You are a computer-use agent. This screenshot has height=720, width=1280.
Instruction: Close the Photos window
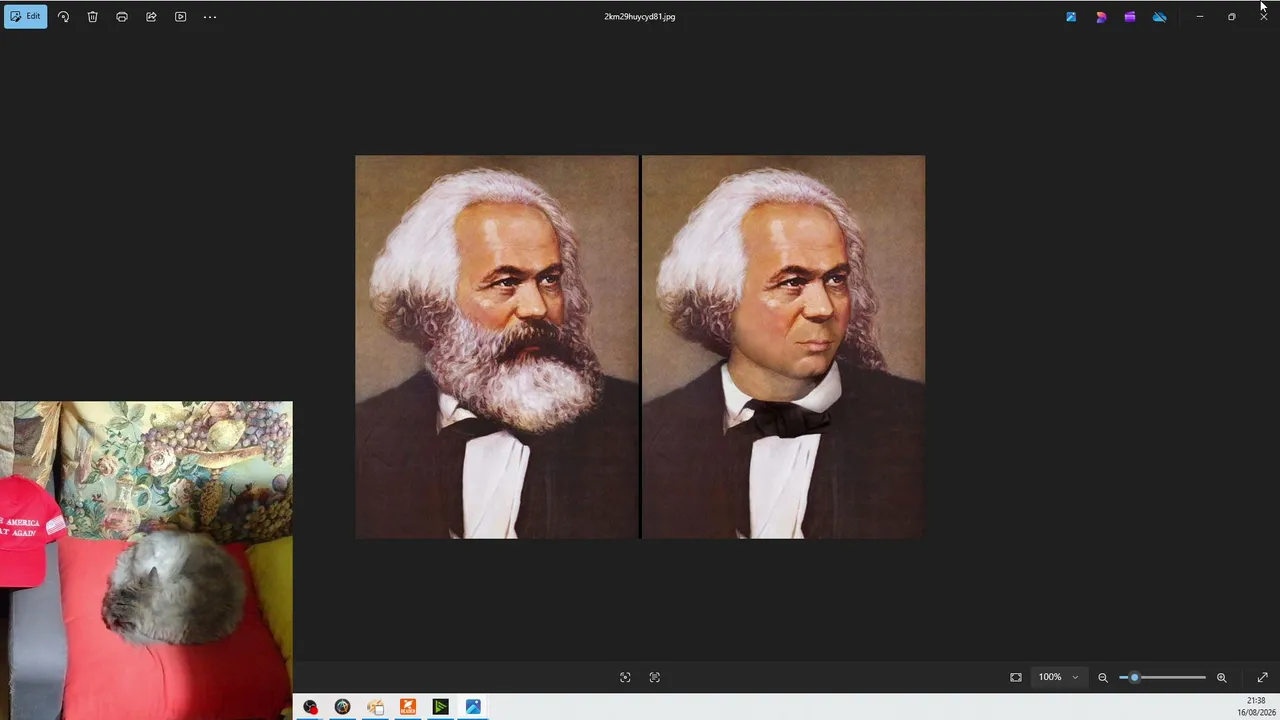1263,17
